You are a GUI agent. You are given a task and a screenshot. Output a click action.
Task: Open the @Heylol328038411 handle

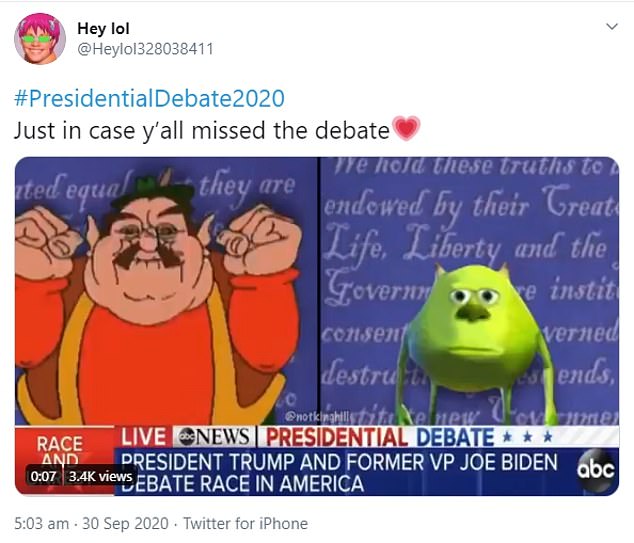pyautogui.click(x=145, y=49)
